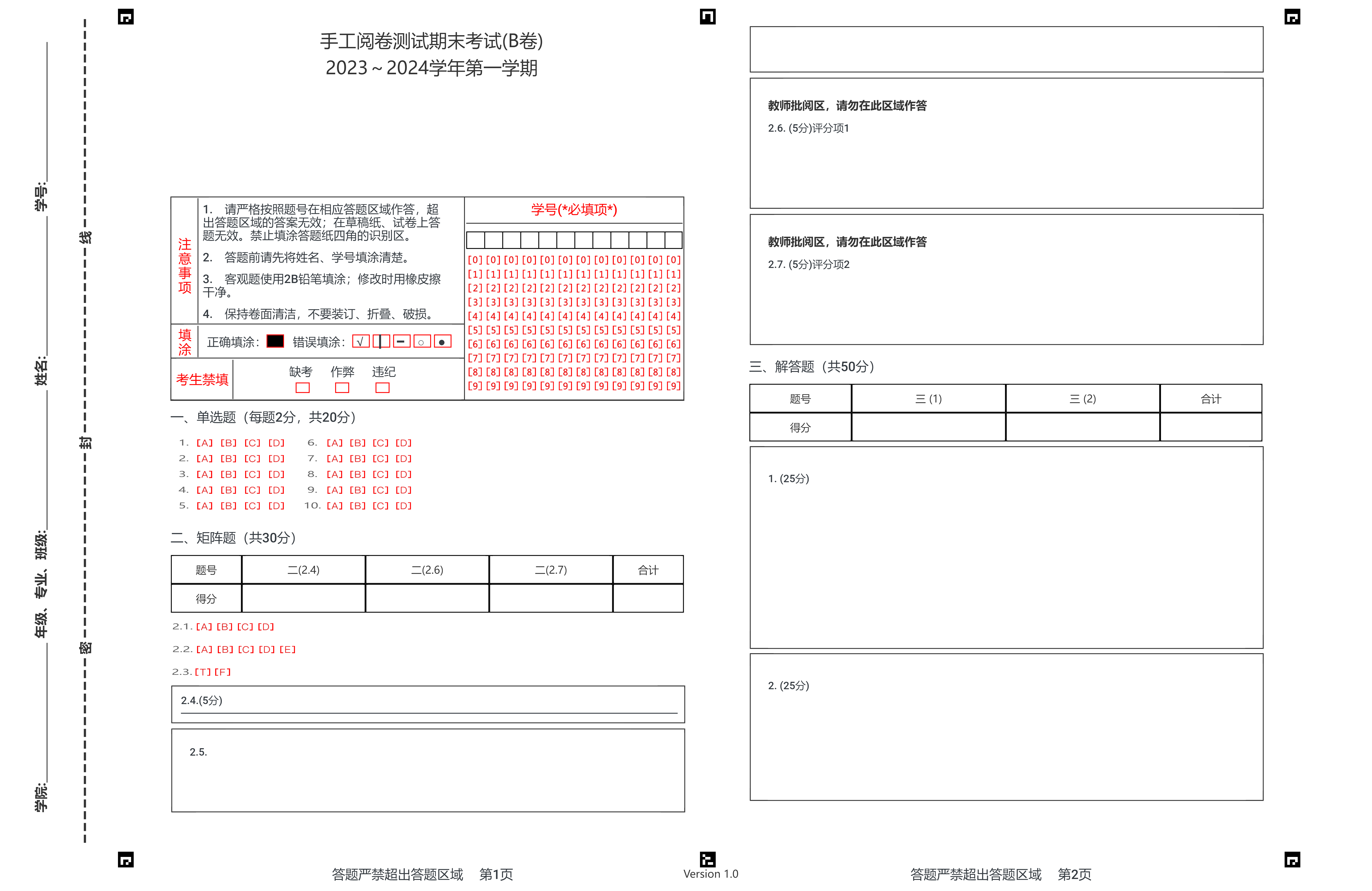Image resolution: width=1372 pixels, height=891 pixels.
Task: Click the last 学号 digit box
Action: (673, 240)
